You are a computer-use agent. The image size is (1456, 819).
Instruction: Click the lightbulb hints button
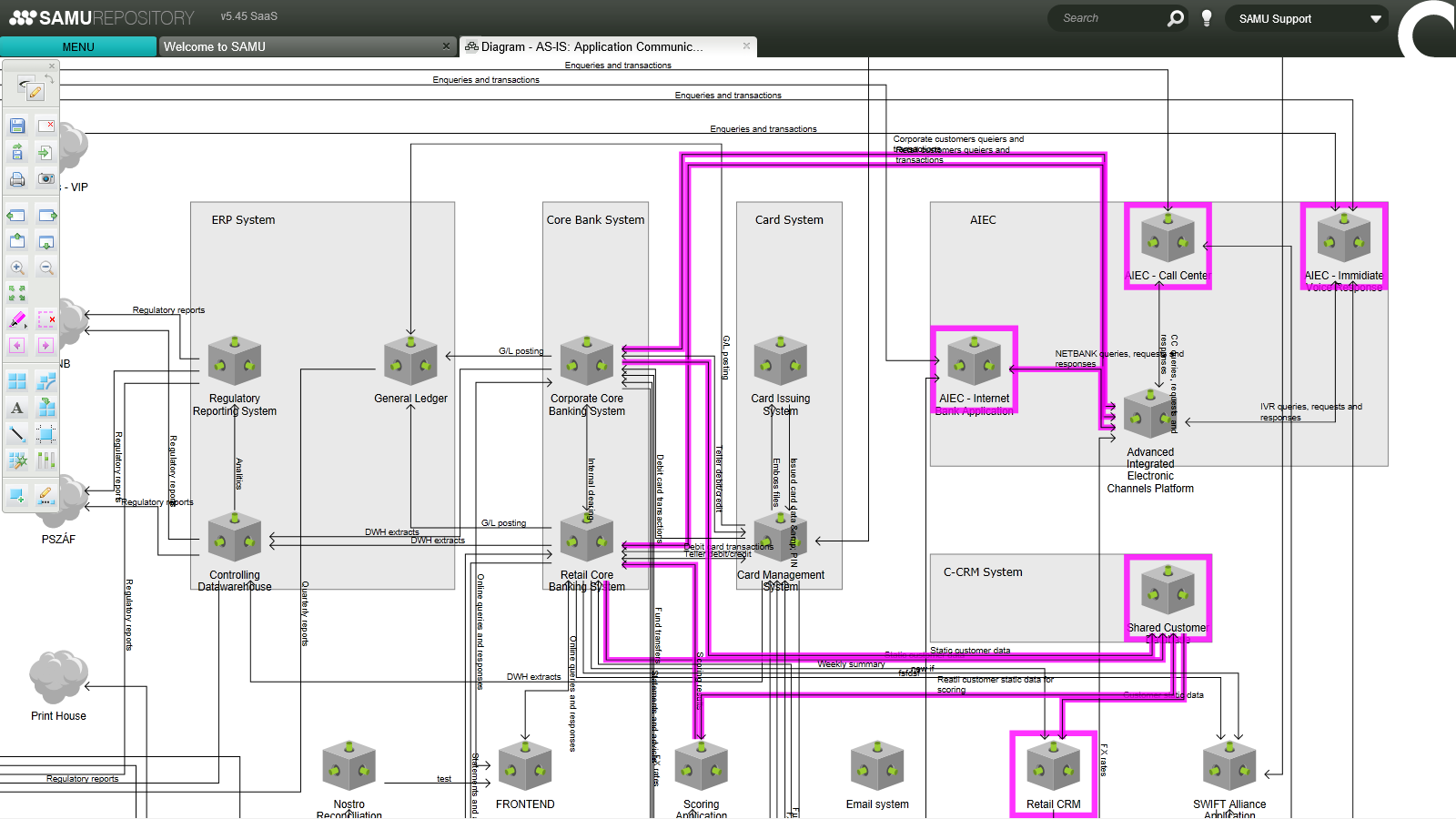click(x=1207, y=18)
